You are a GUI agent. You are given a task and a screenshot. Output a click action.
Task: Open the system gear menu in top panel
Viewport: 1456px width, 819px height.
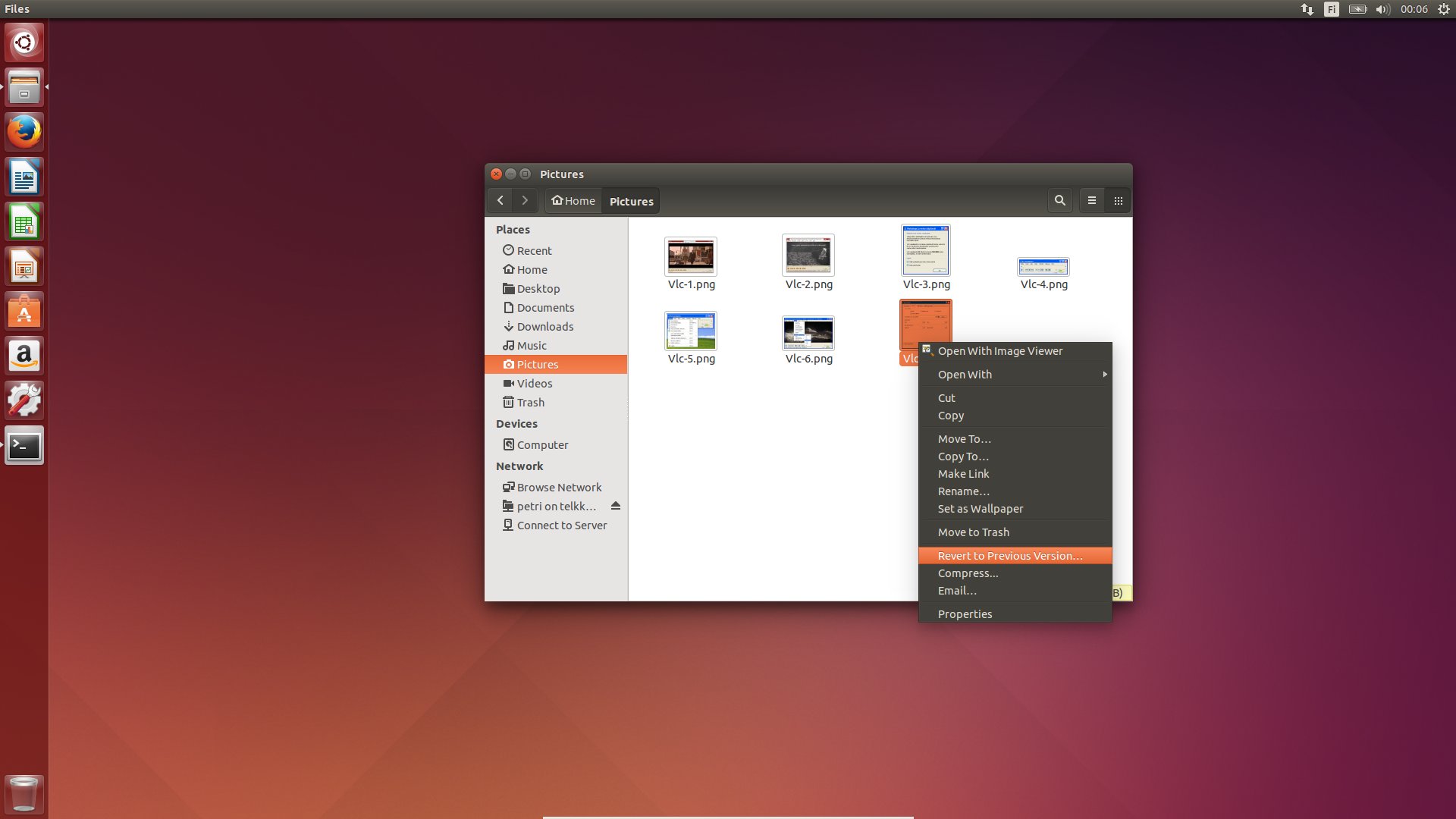[1444, 9]
